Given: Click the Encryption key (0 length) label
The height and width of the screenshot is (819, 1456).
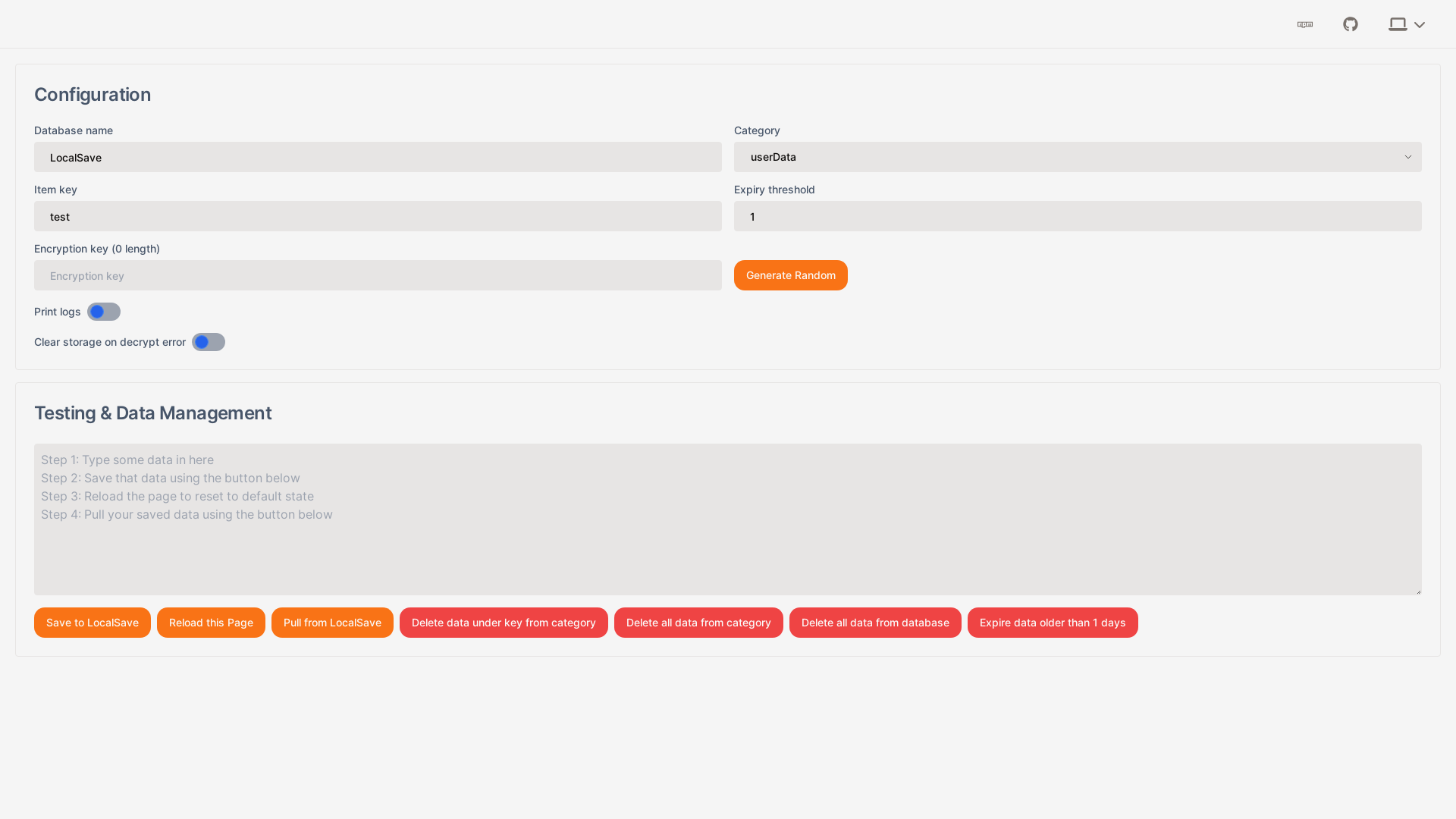Looking at the screenshot, I should [x=97, y=249].
